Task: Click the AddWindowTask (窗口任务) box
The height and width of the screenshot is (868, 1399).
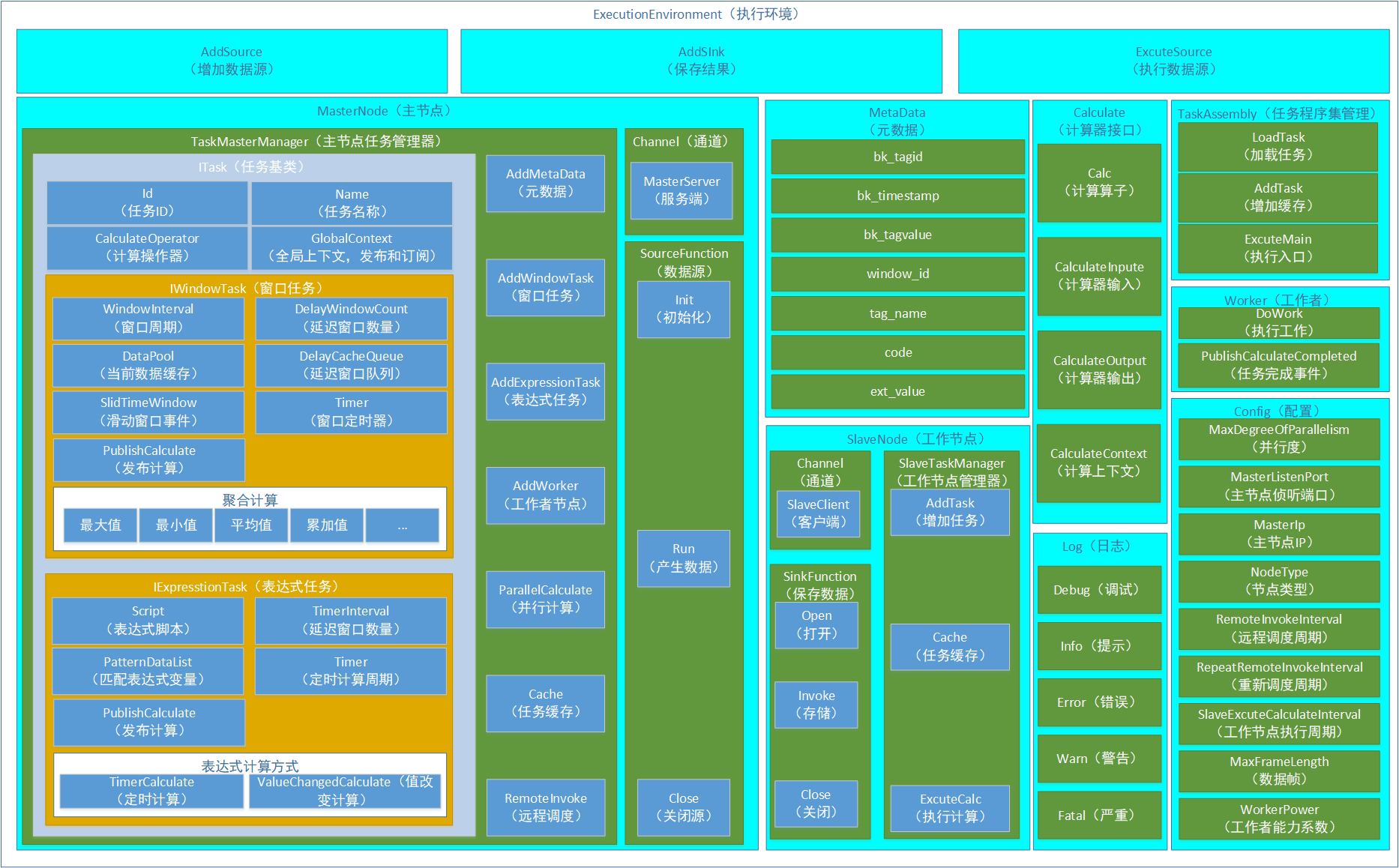Action: [546, 287]
